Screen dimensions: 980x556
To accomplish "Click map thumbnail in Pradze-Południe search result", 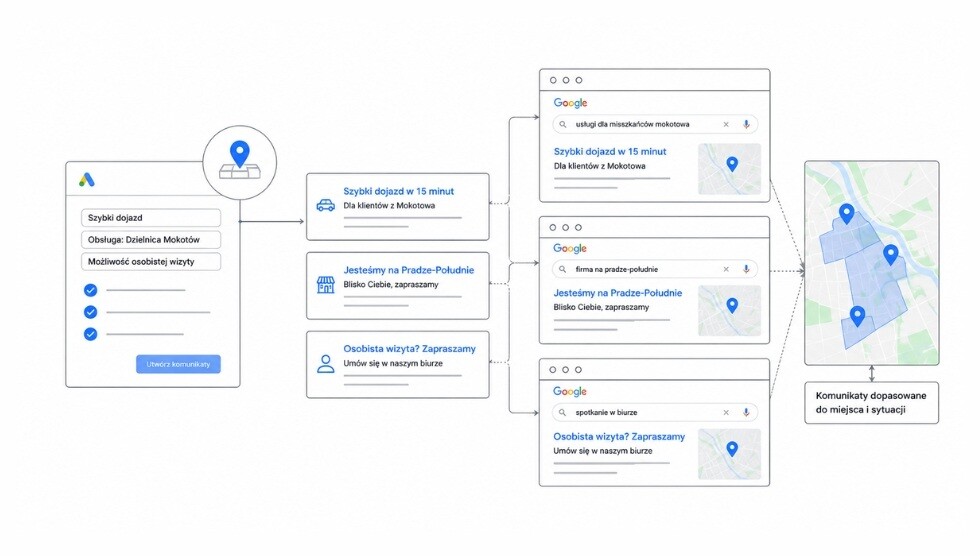I will [729, 311].
